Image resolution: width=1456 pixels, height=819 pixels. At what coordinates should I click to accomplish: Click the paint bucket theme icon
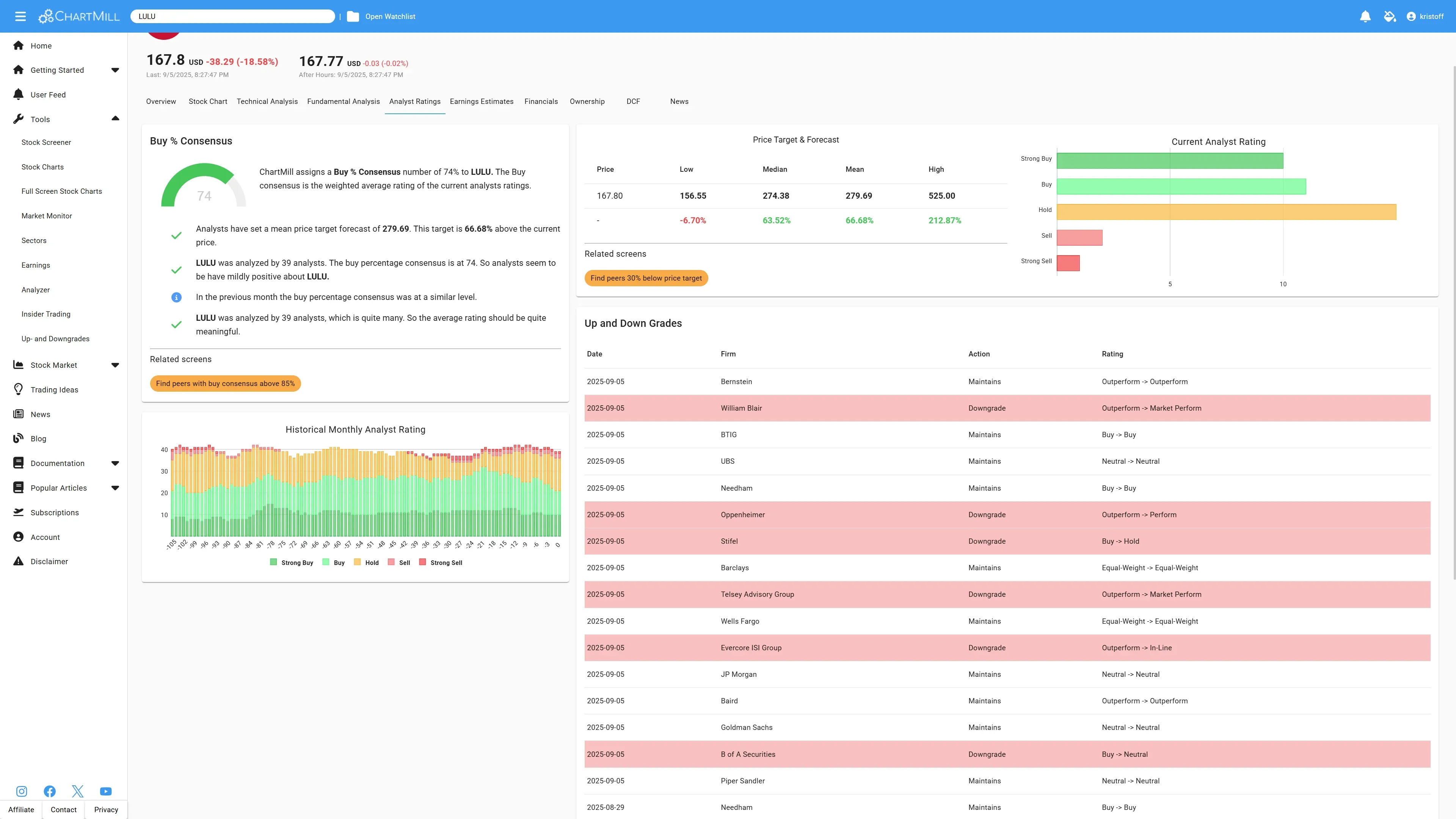pyautogui.click(x=1389, y=16)
